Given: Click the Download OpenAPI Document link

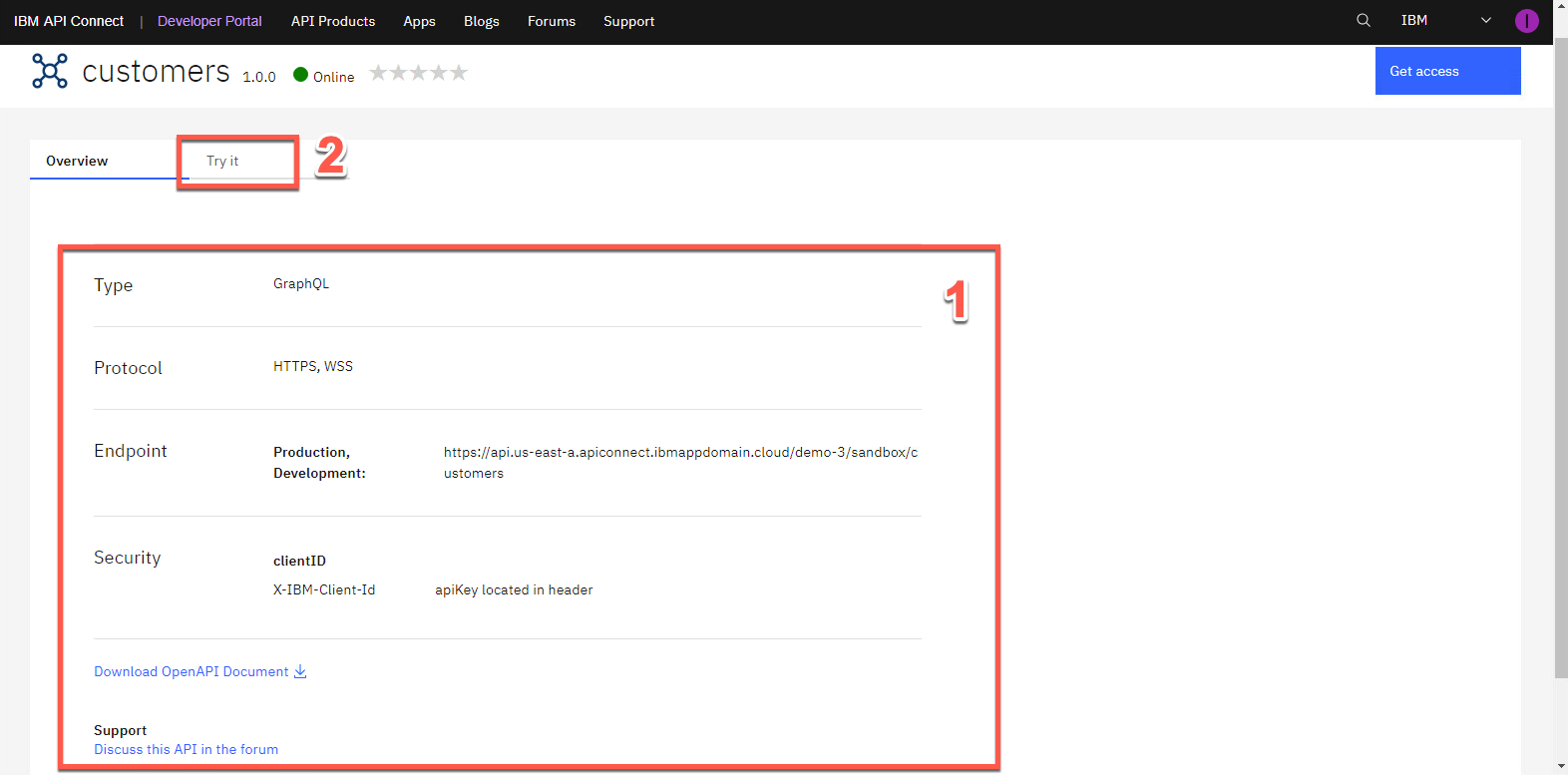Looking at the screenshot, I should [191, 671].
